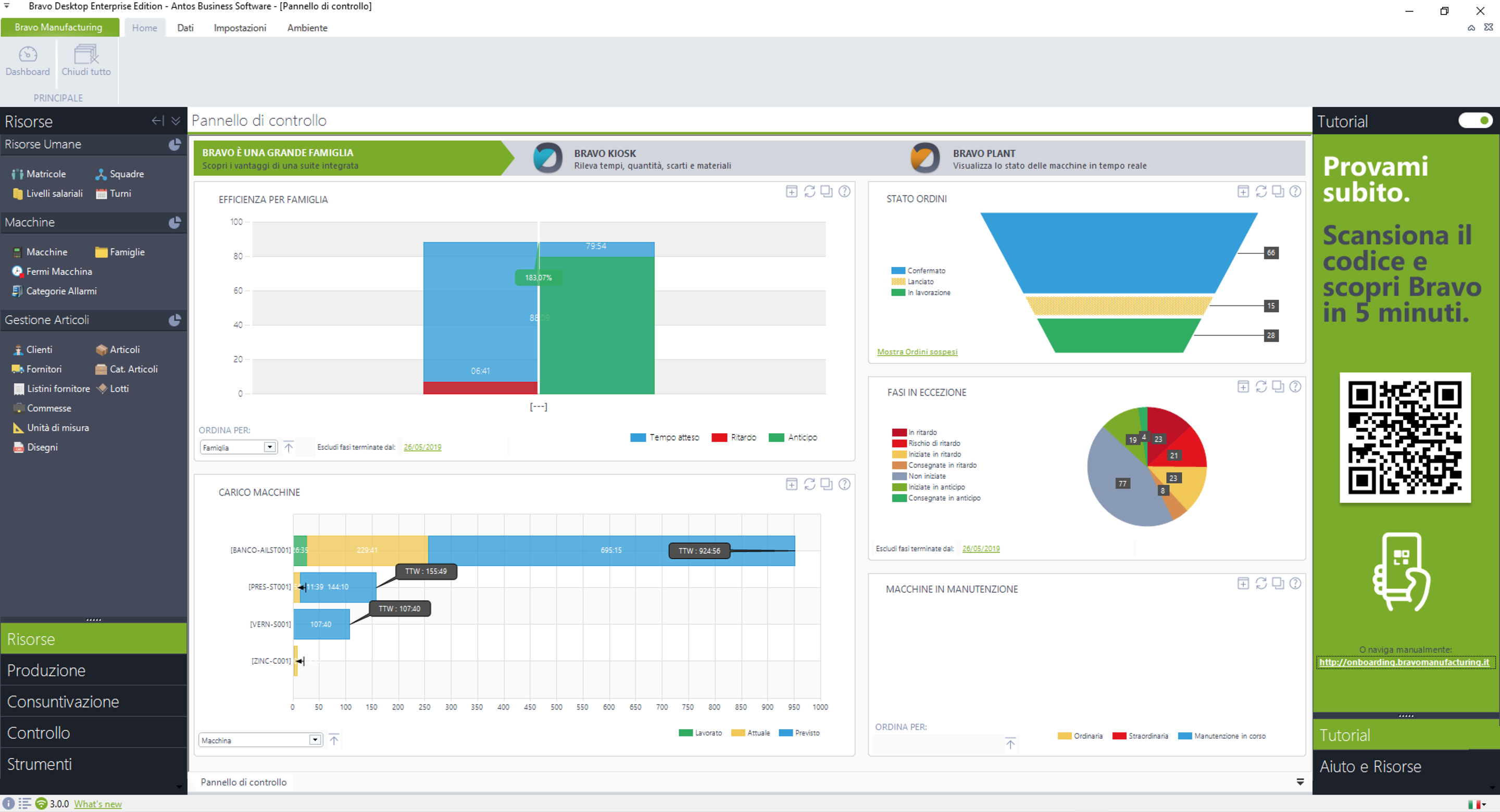
Task: Open Matricole in Risorse Umane
Action: tap(39, 173)
